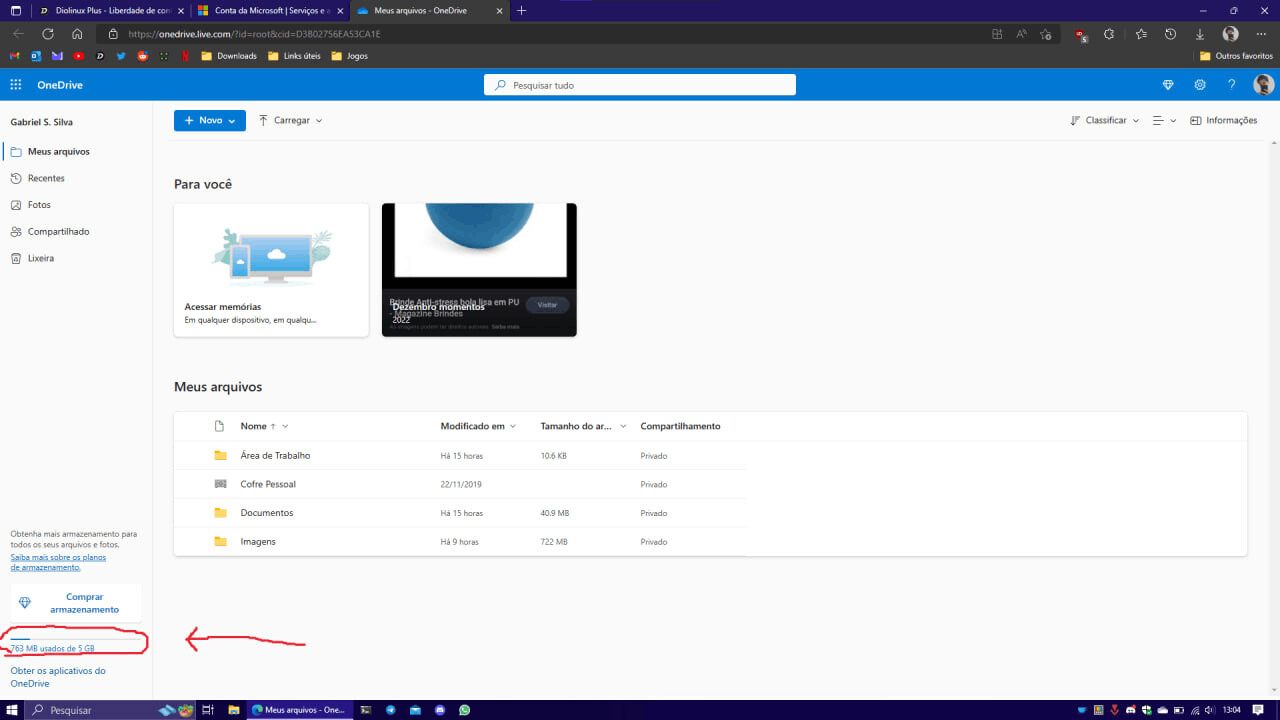
Task: Click the Windows taskbar Pesquisar search box
Action: 112,710
